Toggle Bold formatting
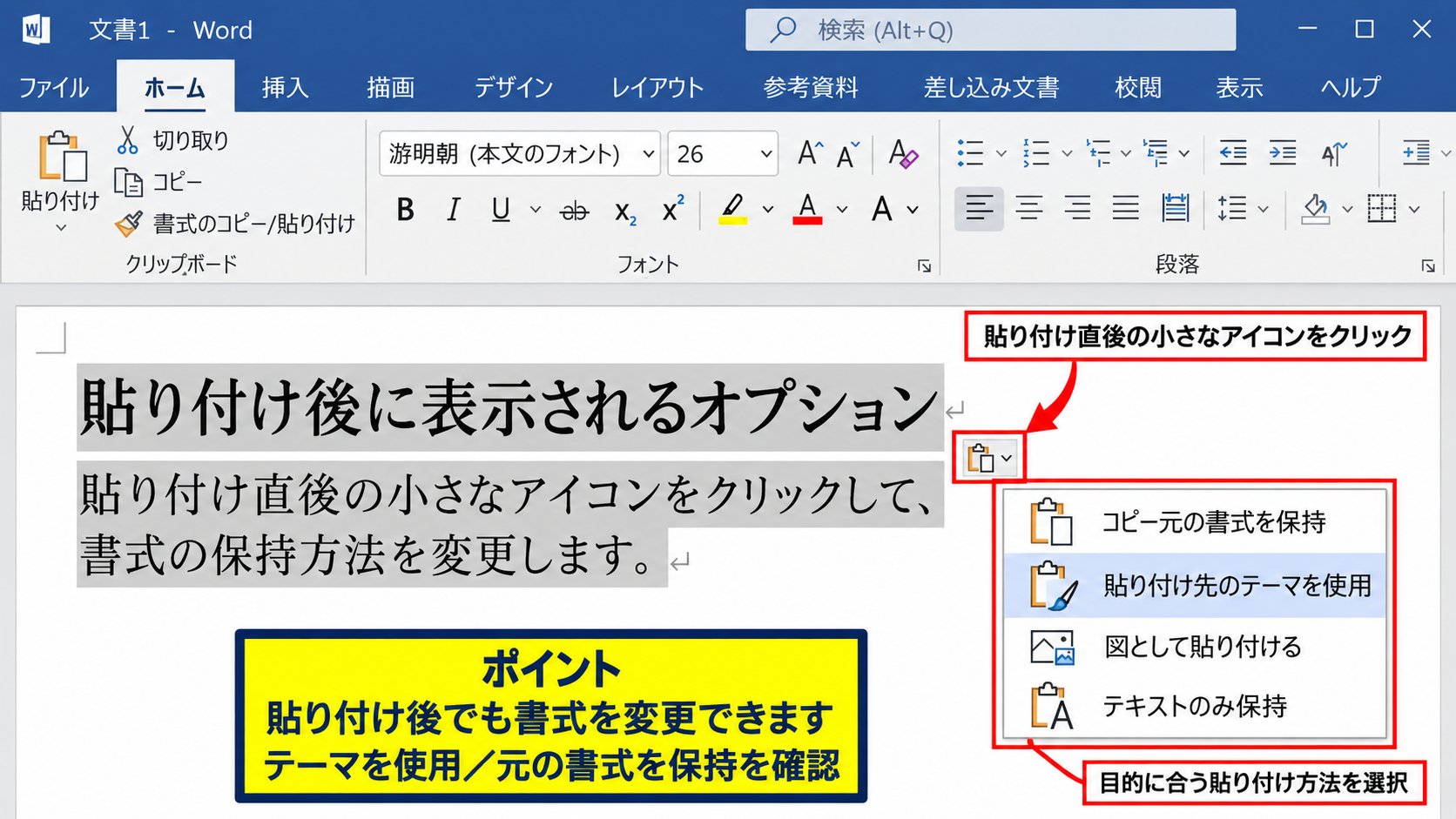 pyautogui.click(x=405, y=210)
